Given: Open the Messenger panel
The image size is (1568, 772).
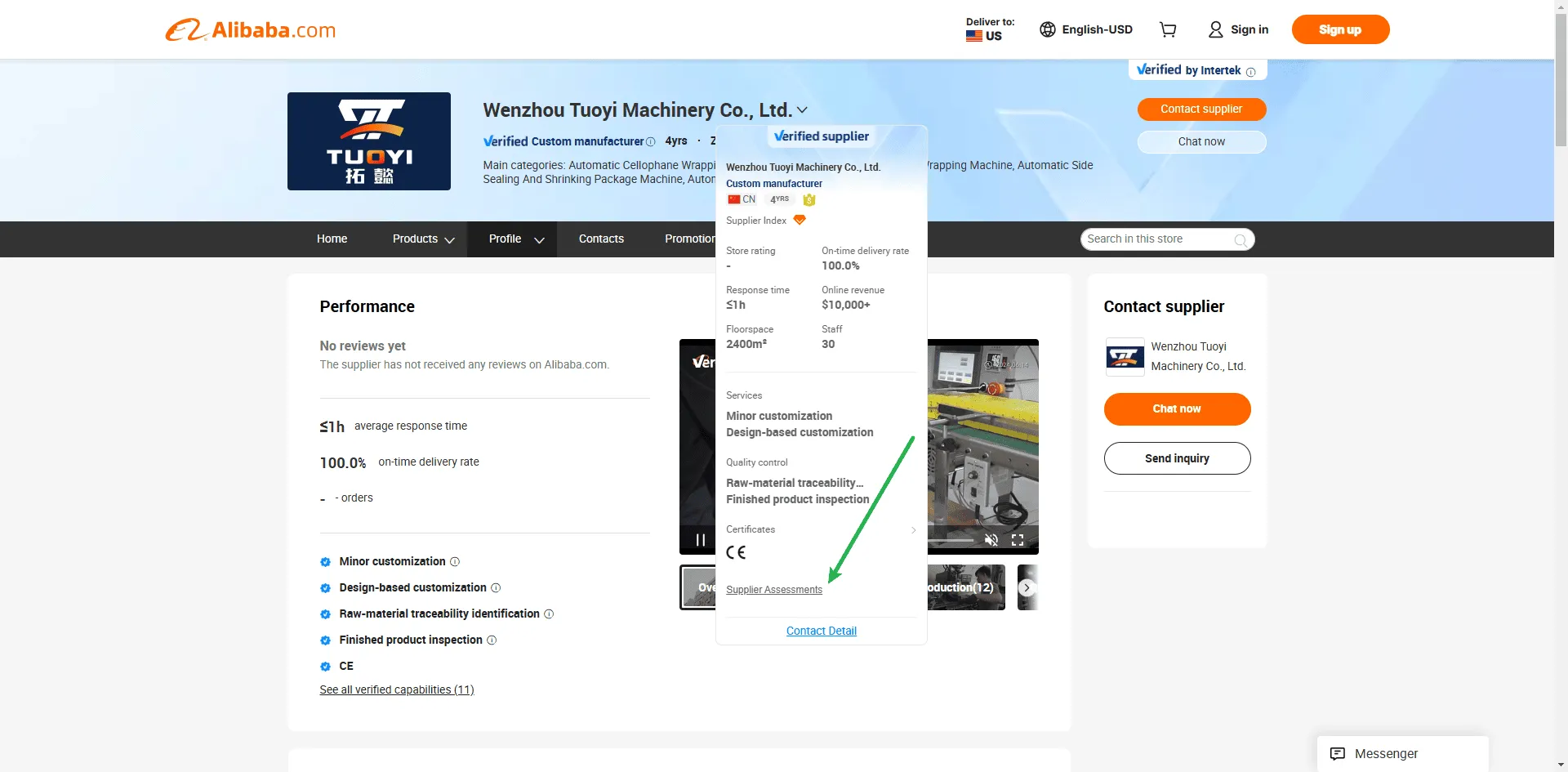Looking at the screenshot, I should pos(1402,753).
